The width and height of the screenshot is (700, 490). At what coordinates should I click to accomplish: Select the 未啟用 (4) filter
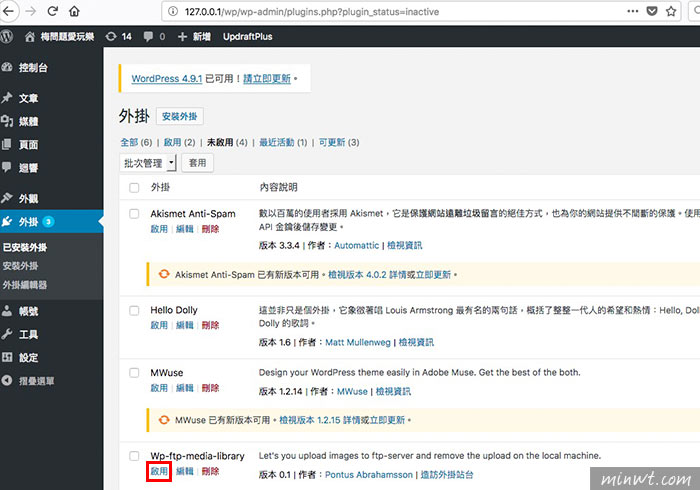[x=227, y=142]
